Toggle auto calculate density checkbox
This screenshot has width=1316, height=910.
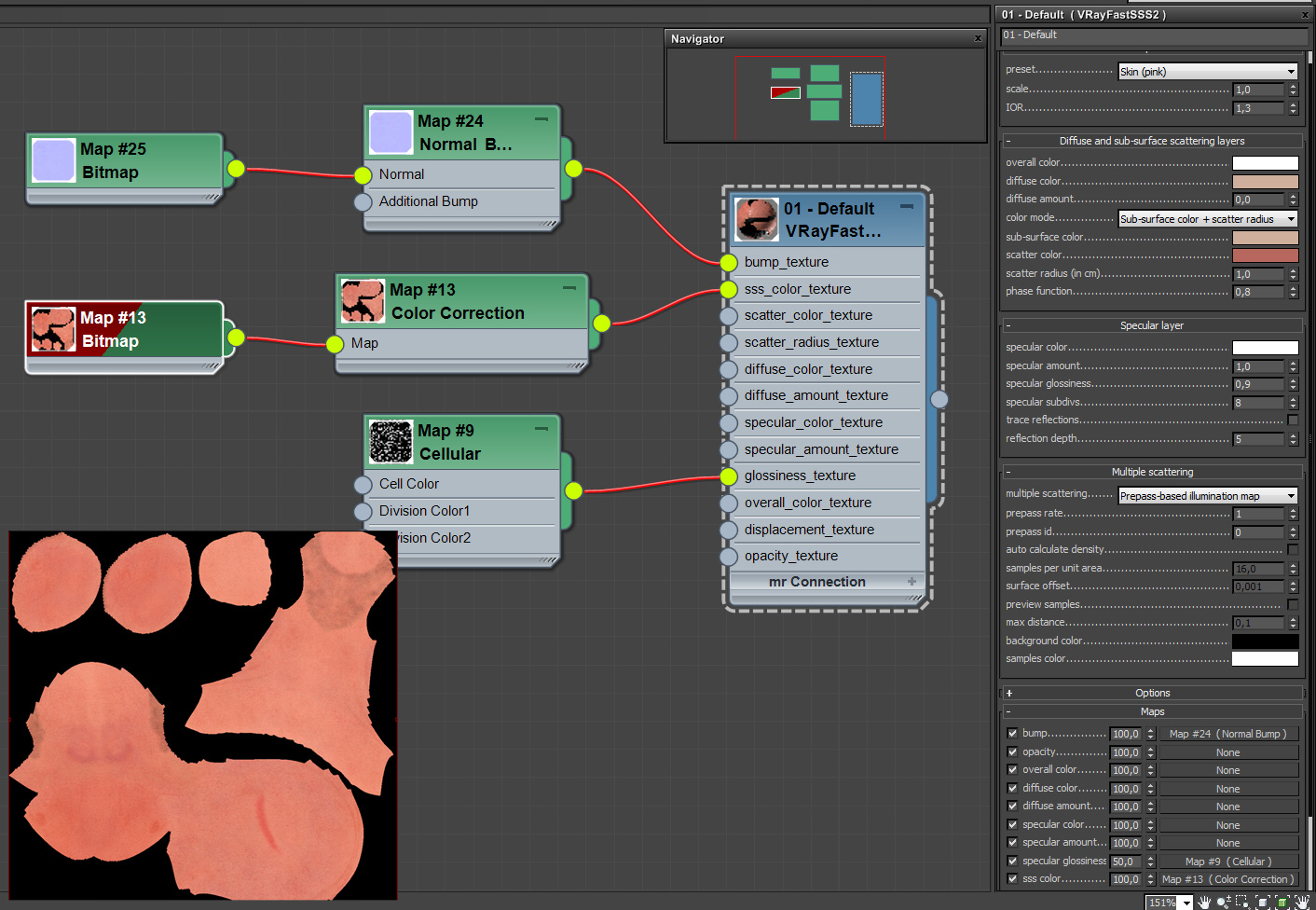click(x=1293, y=550)
